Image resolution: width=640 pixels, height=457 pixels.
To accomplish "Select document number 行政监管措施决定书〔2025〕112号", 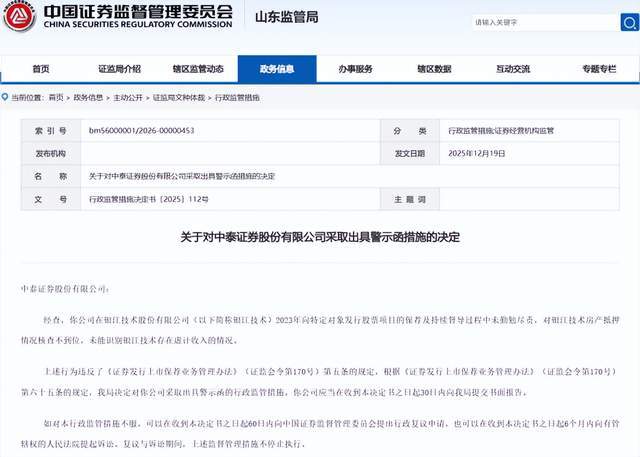I will pos(149,200).
